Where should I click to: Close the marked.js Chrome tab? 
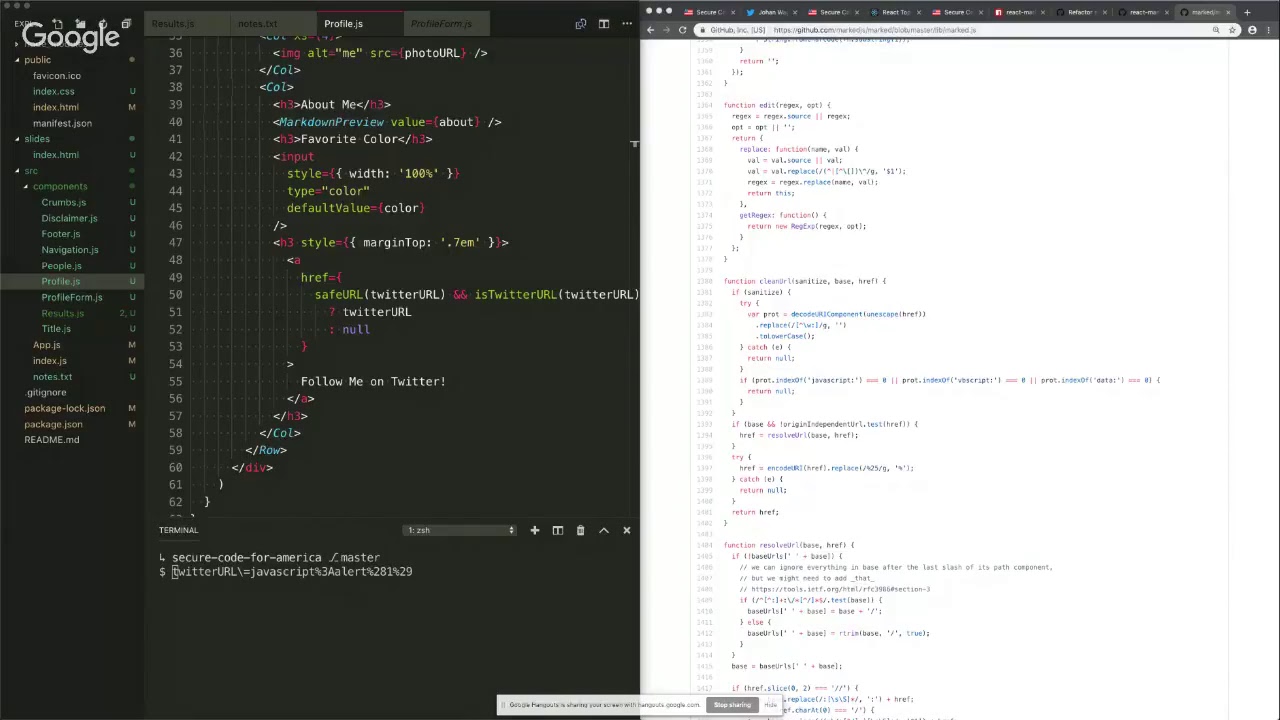click(1229, 12)
